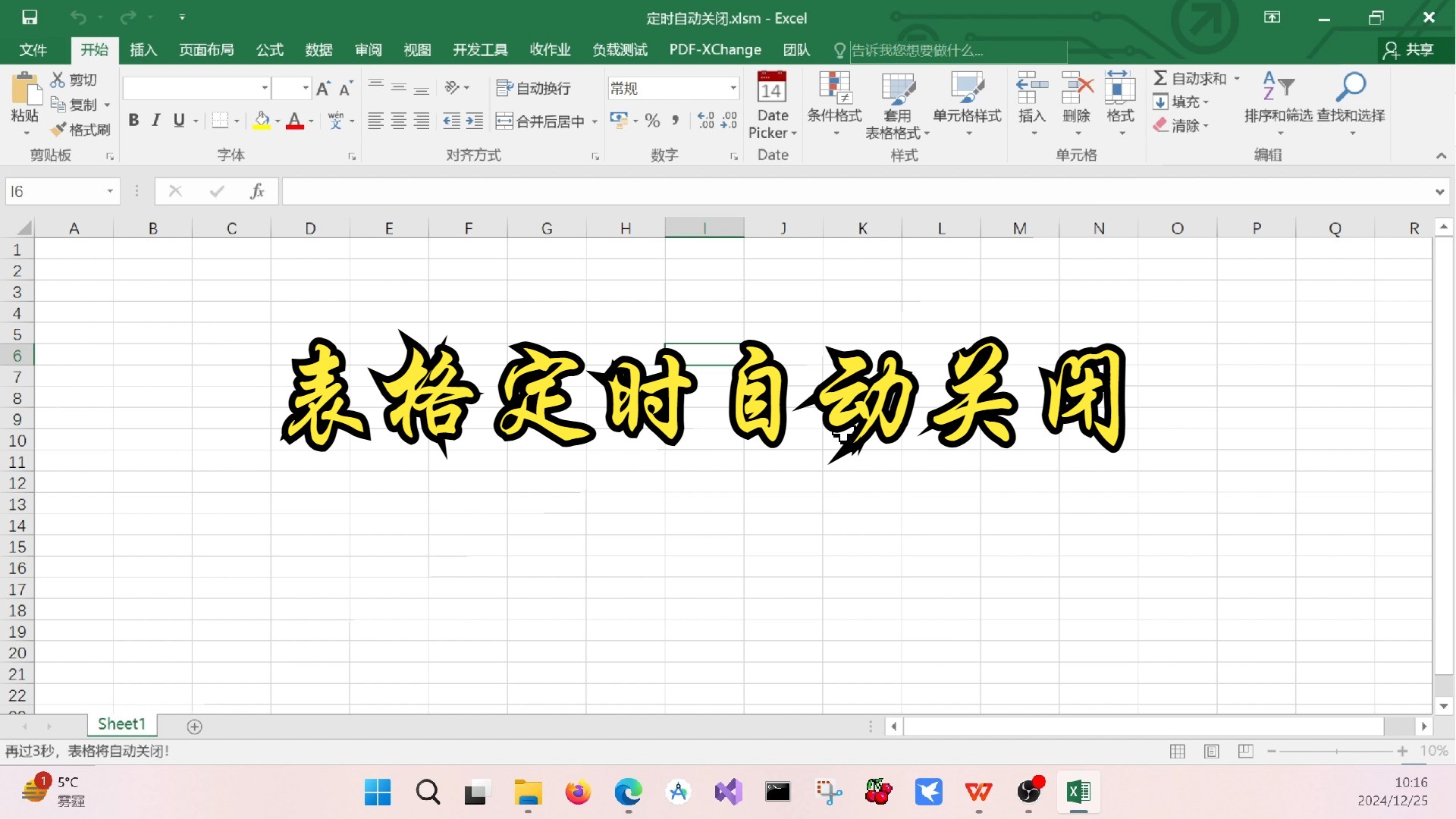Image resolution: width=1456 pixels, height=819 pixels.
Task: Click the Format Painter brush icon
Action: [x=59, y=130]
